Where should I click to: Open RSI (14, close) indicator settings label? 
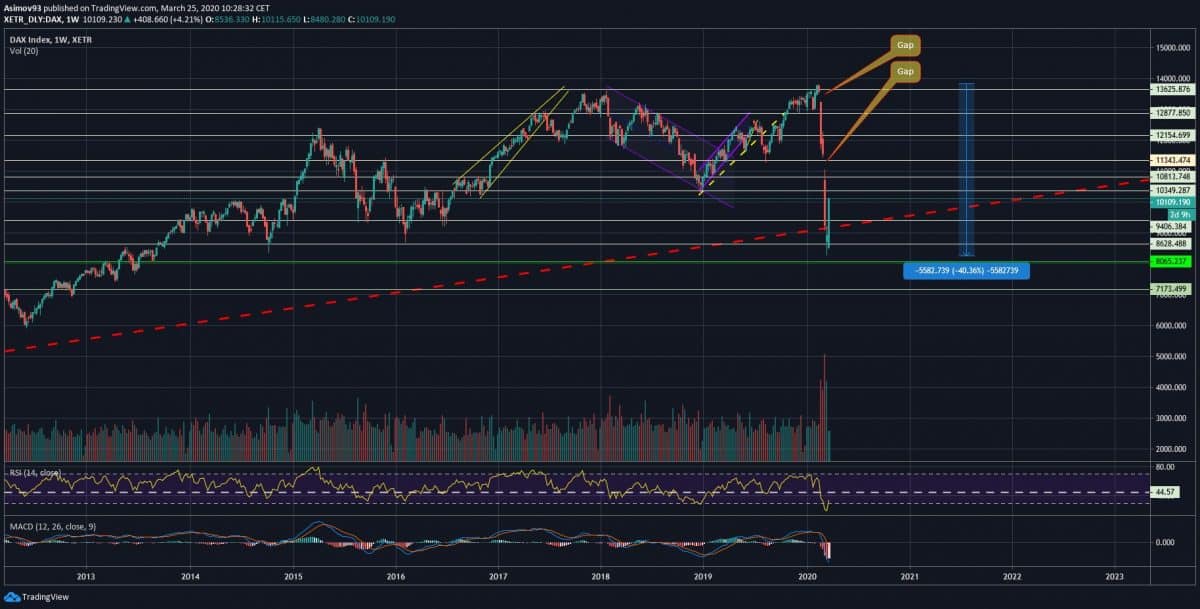[35, 472]
